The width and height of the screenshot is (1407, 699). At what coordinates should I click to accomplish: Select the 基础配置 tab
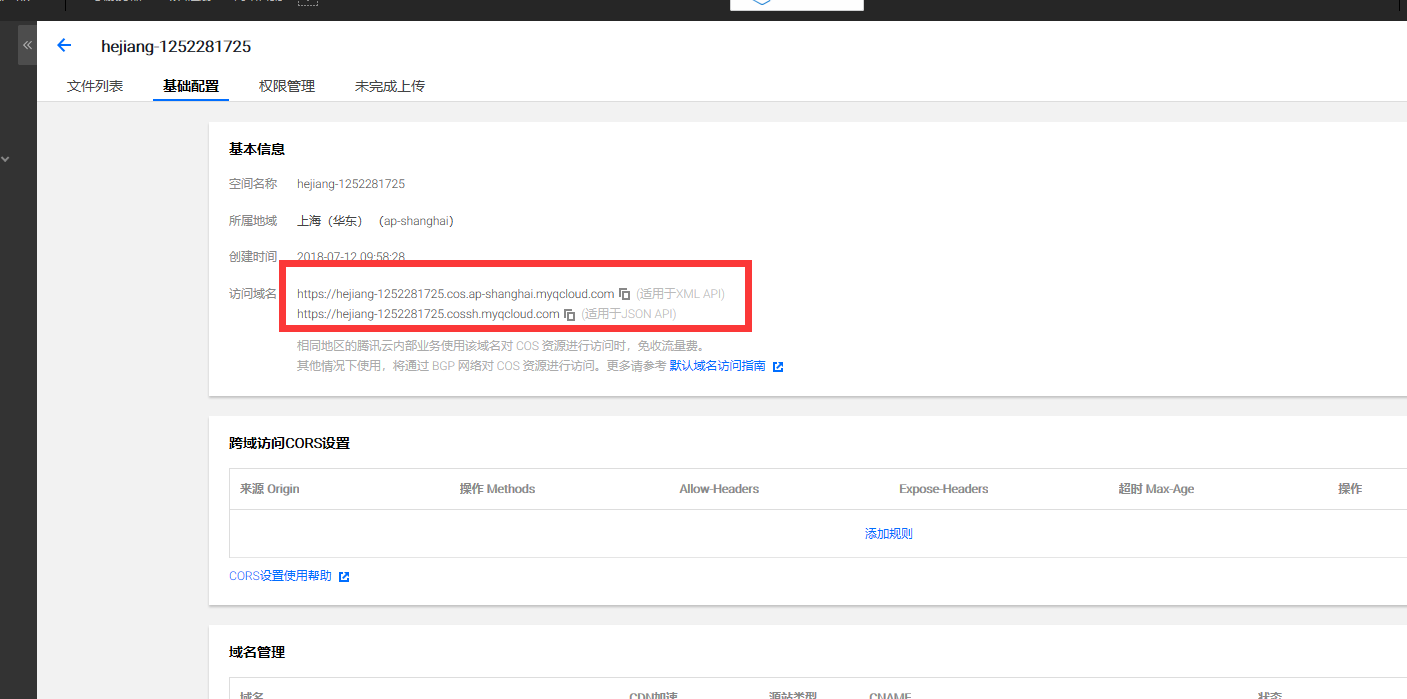tap(191, 86)
